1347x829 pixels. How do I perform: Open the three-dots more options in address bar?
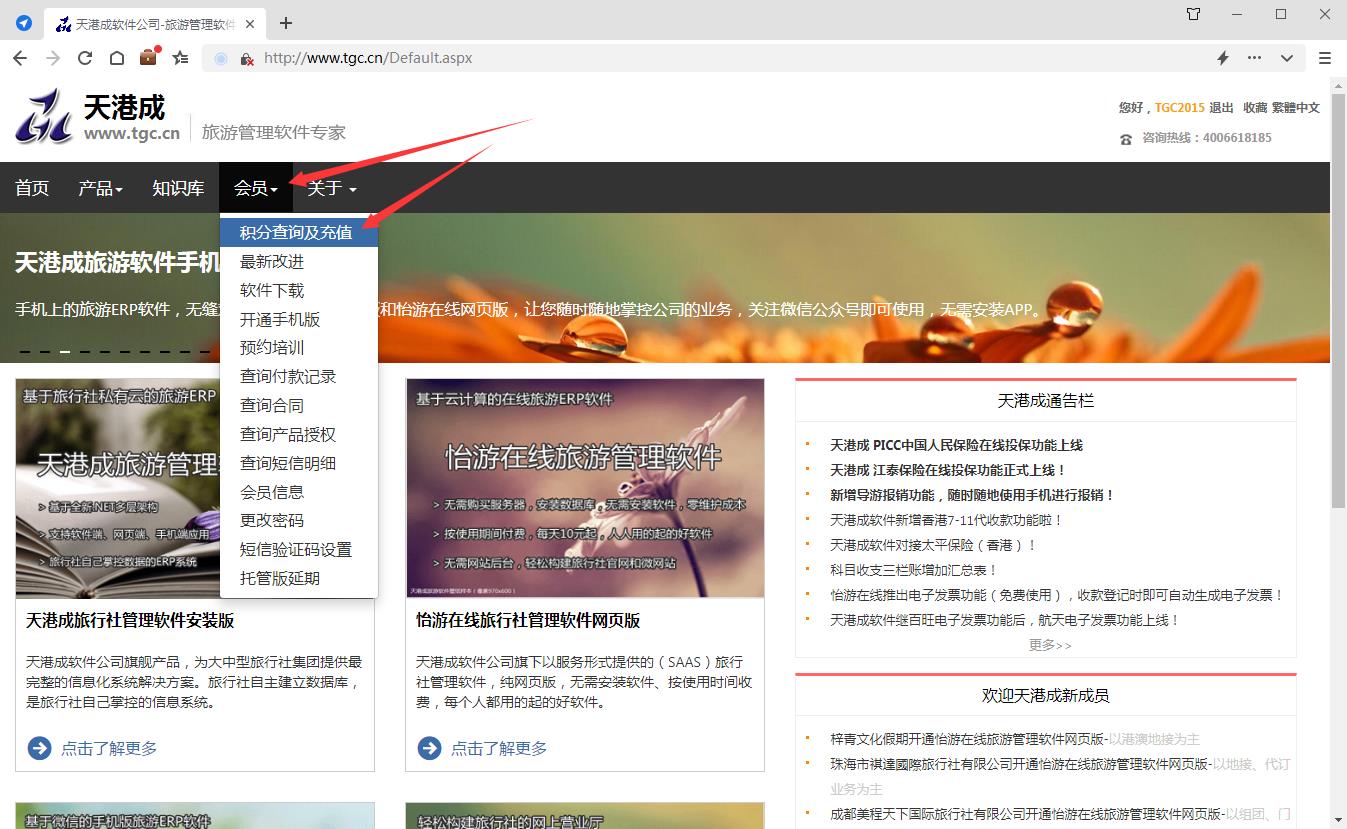pyautogui.click(x=1254, y=58)
